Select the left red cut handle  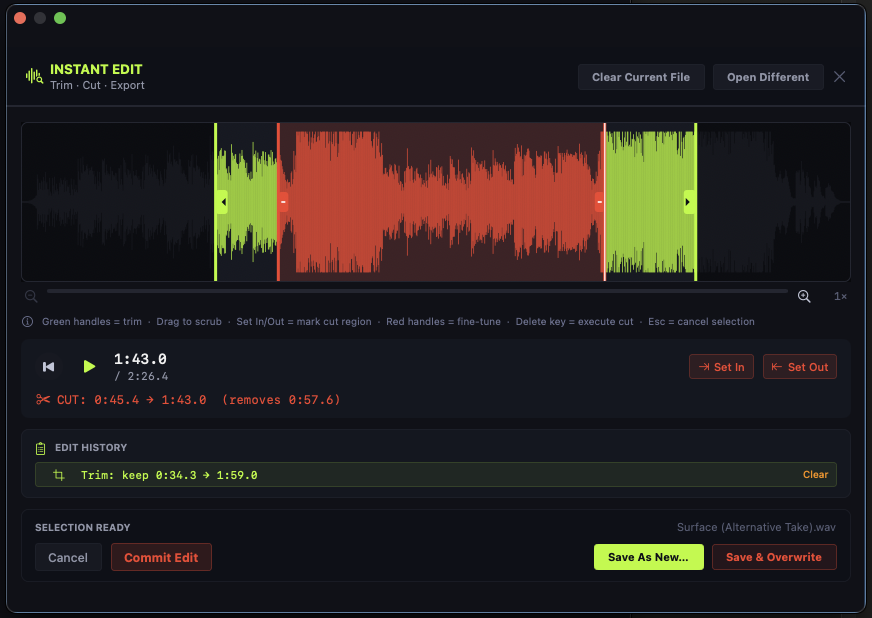tap(283, 202)
